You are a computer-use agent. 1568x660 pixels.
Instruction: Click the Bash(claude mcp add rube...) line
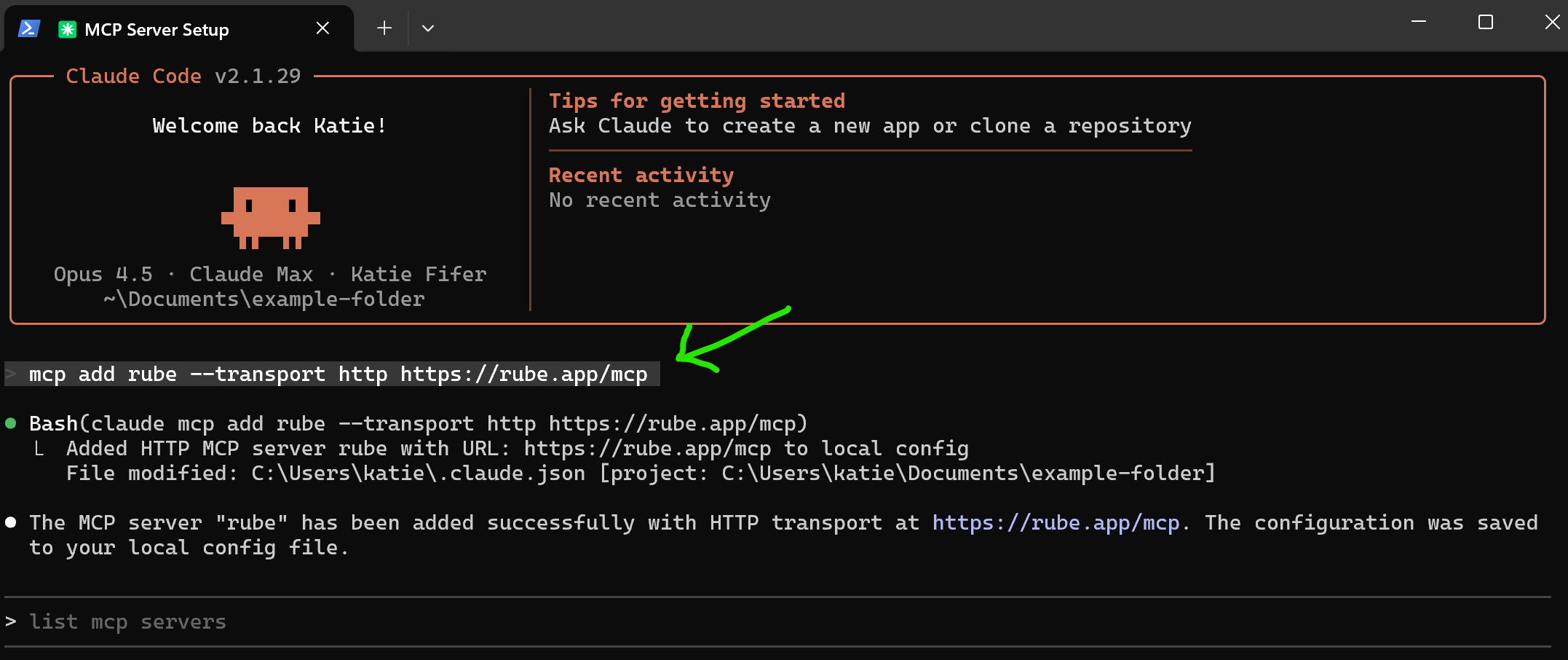[419, 424]
